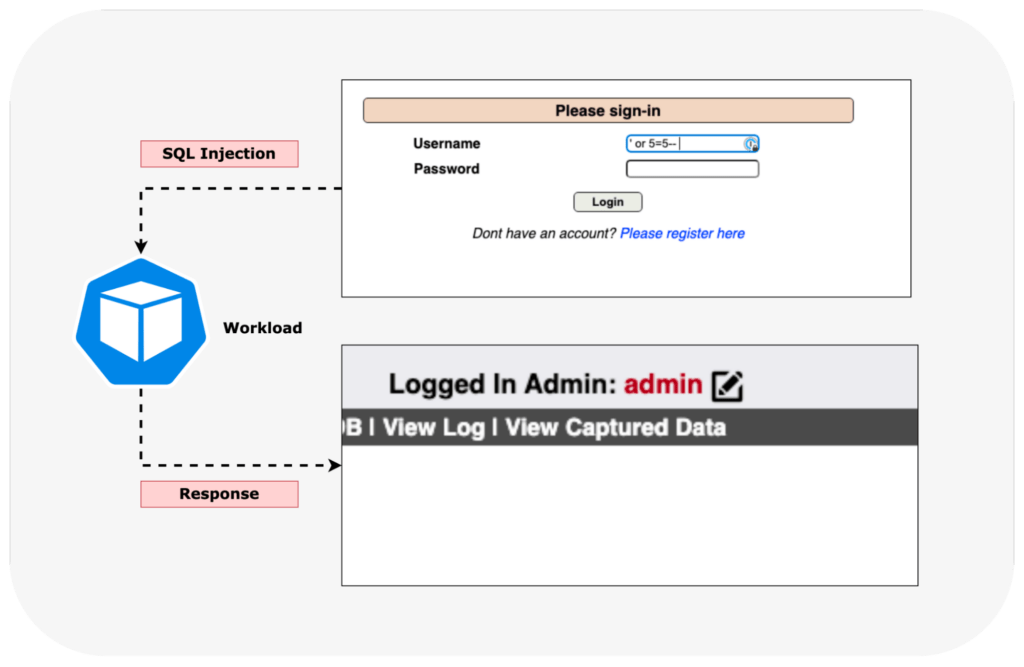1024x667 pixels.
Task: Click the password manager icon in Username field
Action: [x=751, y=143]
